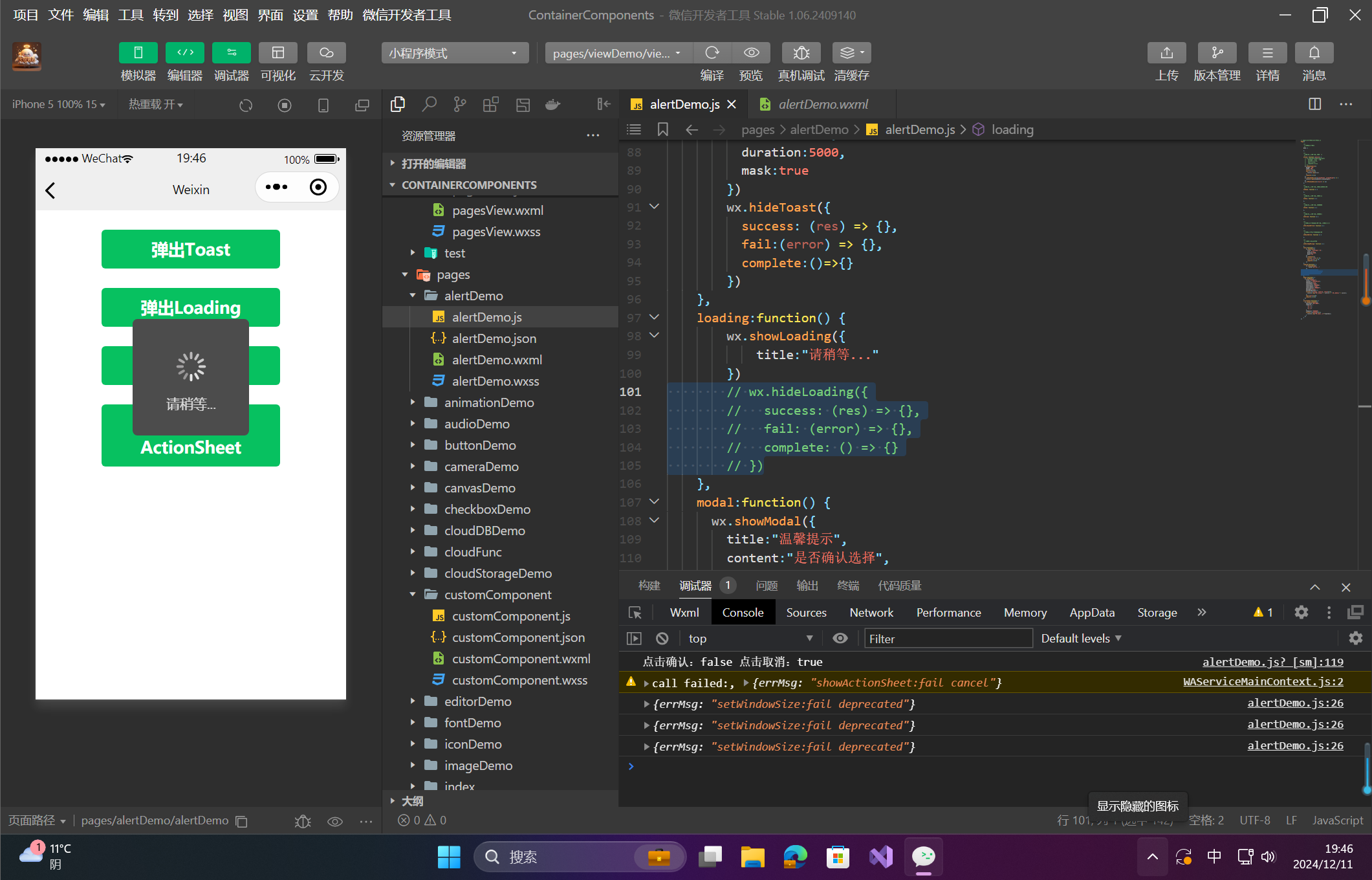Click the 上传 upload icon
This screenshot has width=1372, height=880.
(1166, 53)
